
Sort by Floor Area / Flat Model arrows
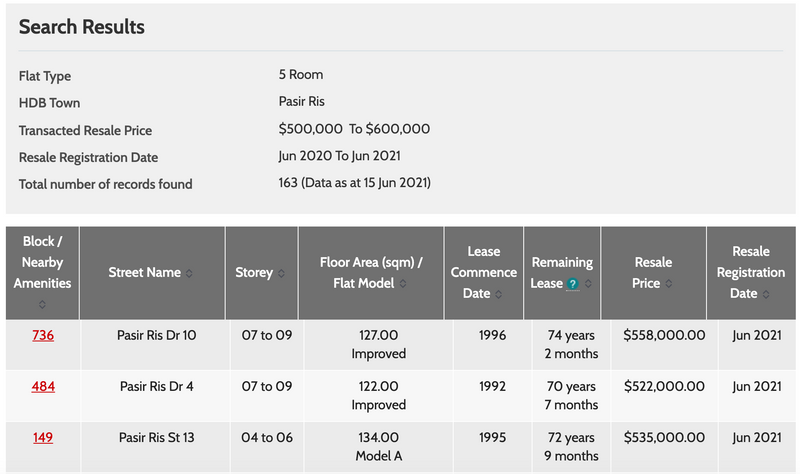coord(403,284)
